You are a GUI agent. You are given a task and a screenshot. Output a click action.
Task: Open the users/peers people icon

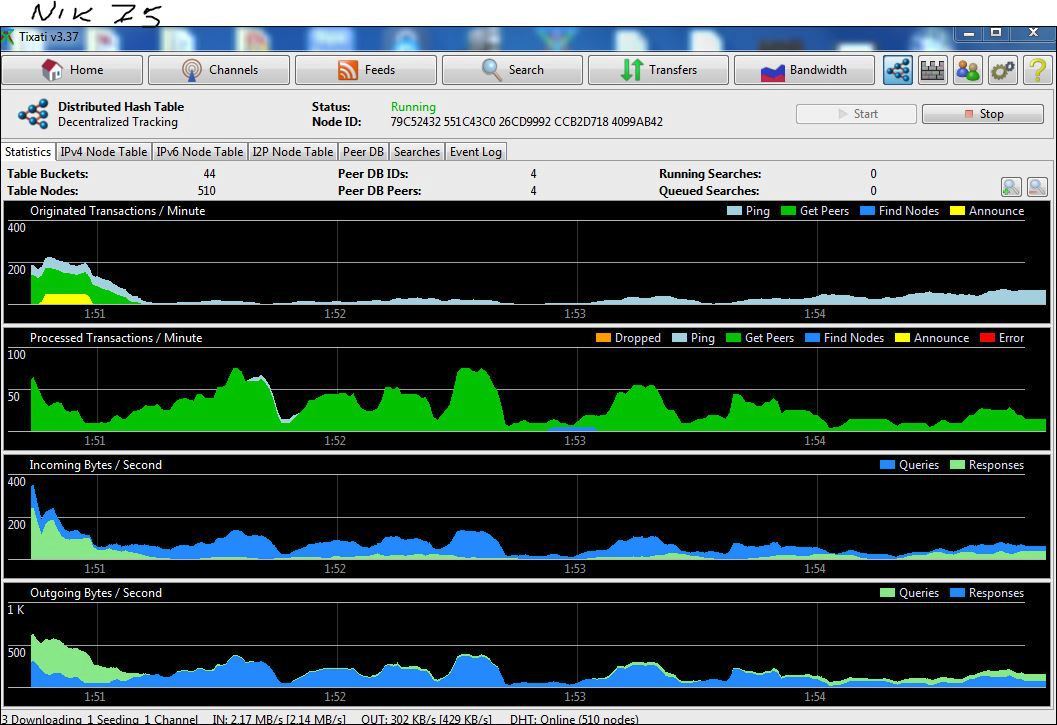coord(968,70)
